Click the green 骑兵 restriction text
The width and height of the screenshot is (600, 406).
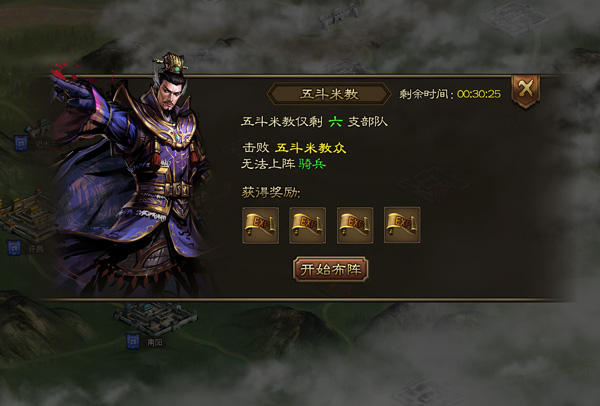[312, 164]
